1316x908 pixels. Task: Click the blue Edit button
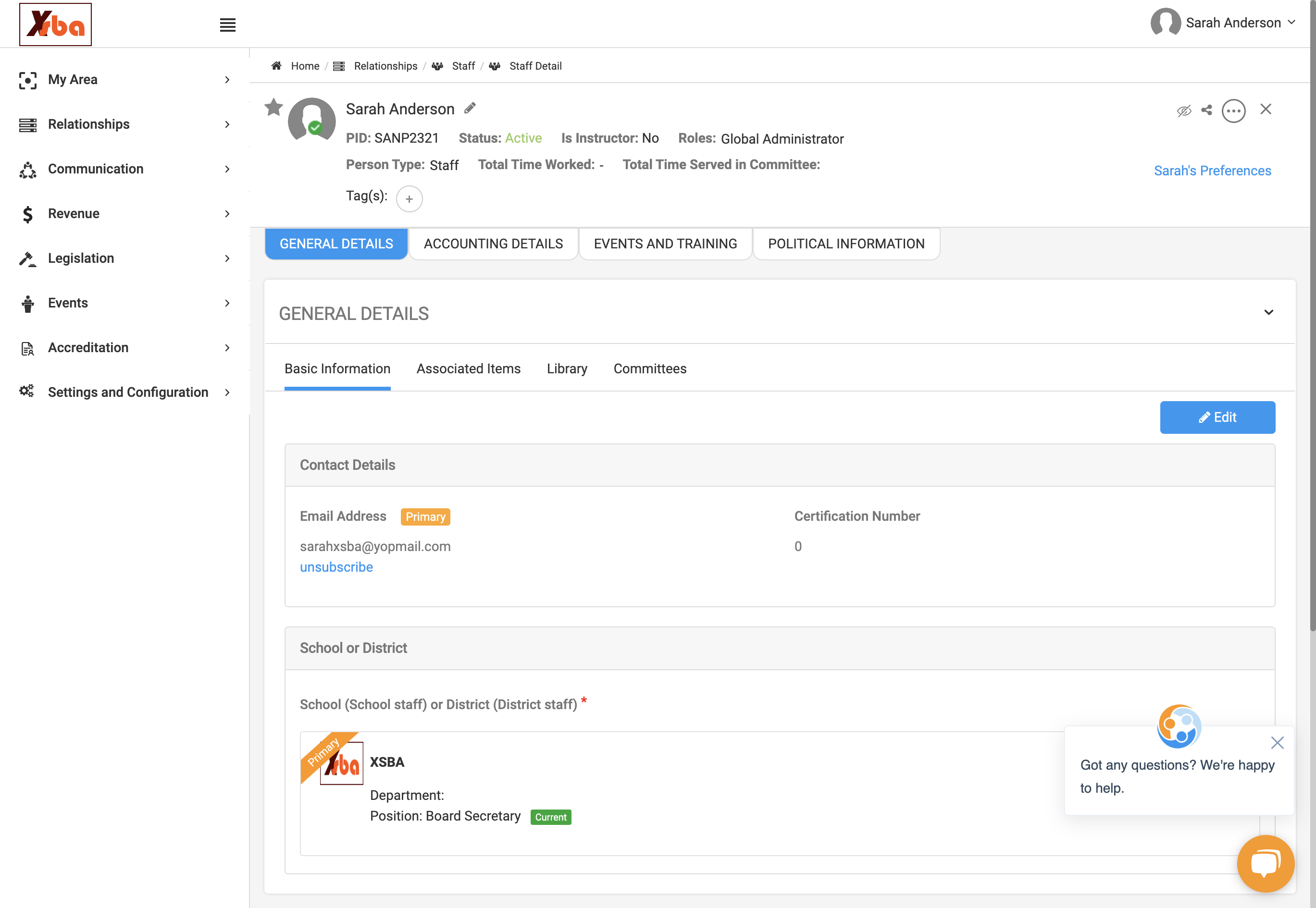[1217, 417]
